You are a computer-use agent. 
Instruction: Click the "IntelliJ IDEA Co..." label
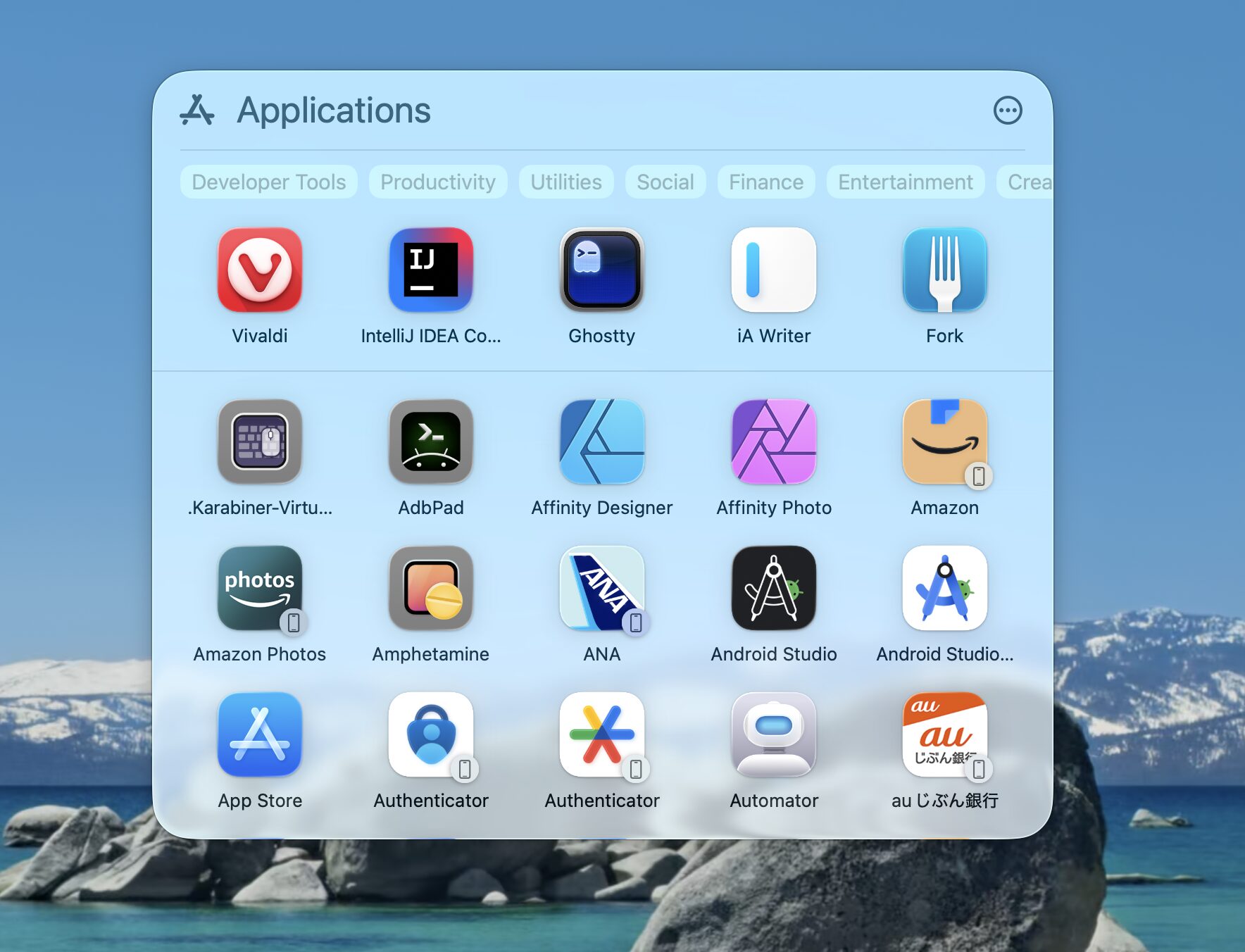431,336
